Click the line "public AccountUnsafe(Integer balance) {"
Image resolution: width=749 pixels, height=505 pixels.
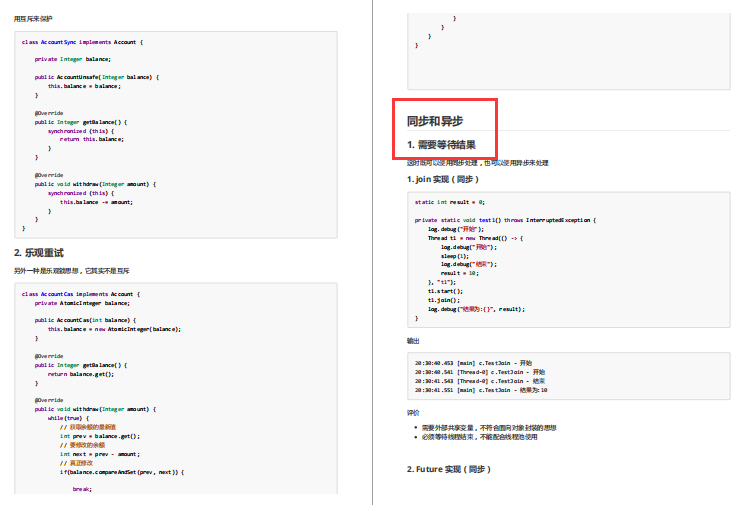96,77
